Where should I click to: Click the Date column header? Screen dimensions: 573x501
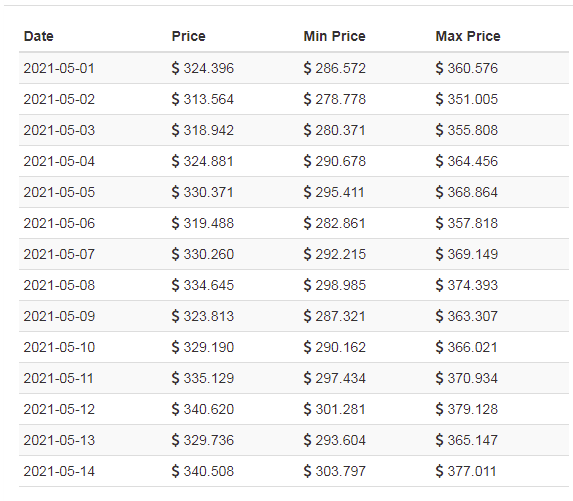(x=39, y=36)
